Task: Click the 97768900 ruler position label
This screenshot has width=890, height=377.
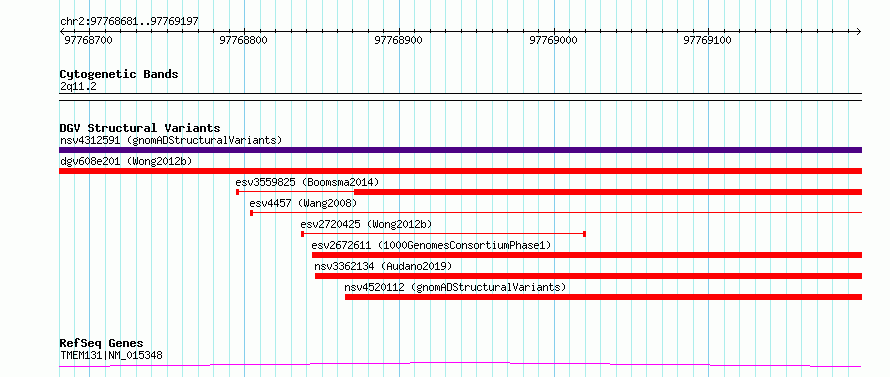Action: click(x=398, y=40)
